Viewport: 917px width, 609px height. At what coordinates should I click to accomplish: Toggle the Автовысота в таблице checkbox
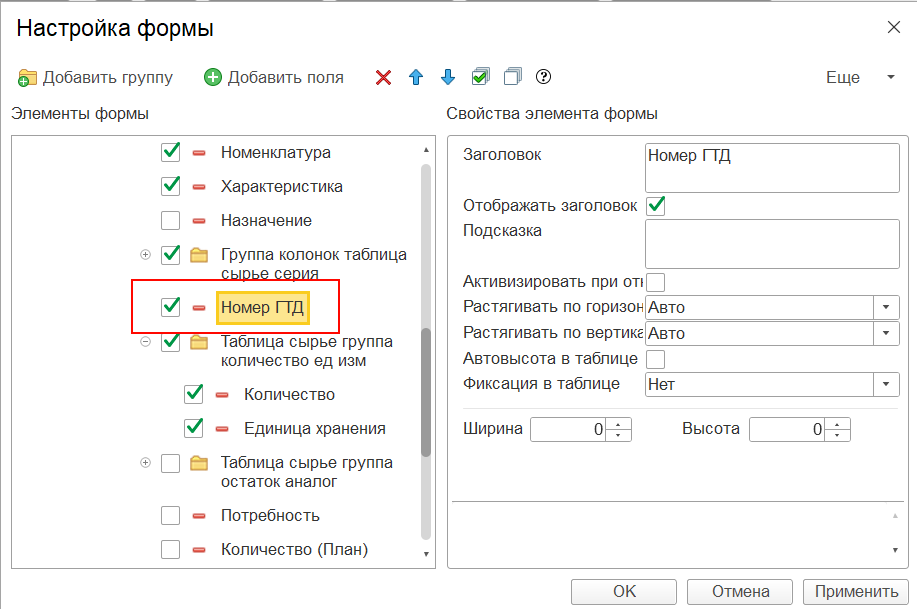click(656, 359)
